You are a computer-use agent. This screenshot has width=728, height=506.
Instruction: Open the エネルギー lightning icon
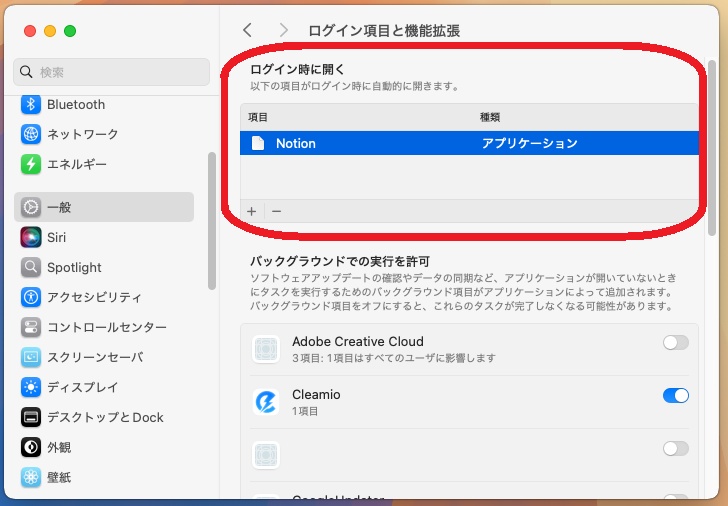point(31,164)
